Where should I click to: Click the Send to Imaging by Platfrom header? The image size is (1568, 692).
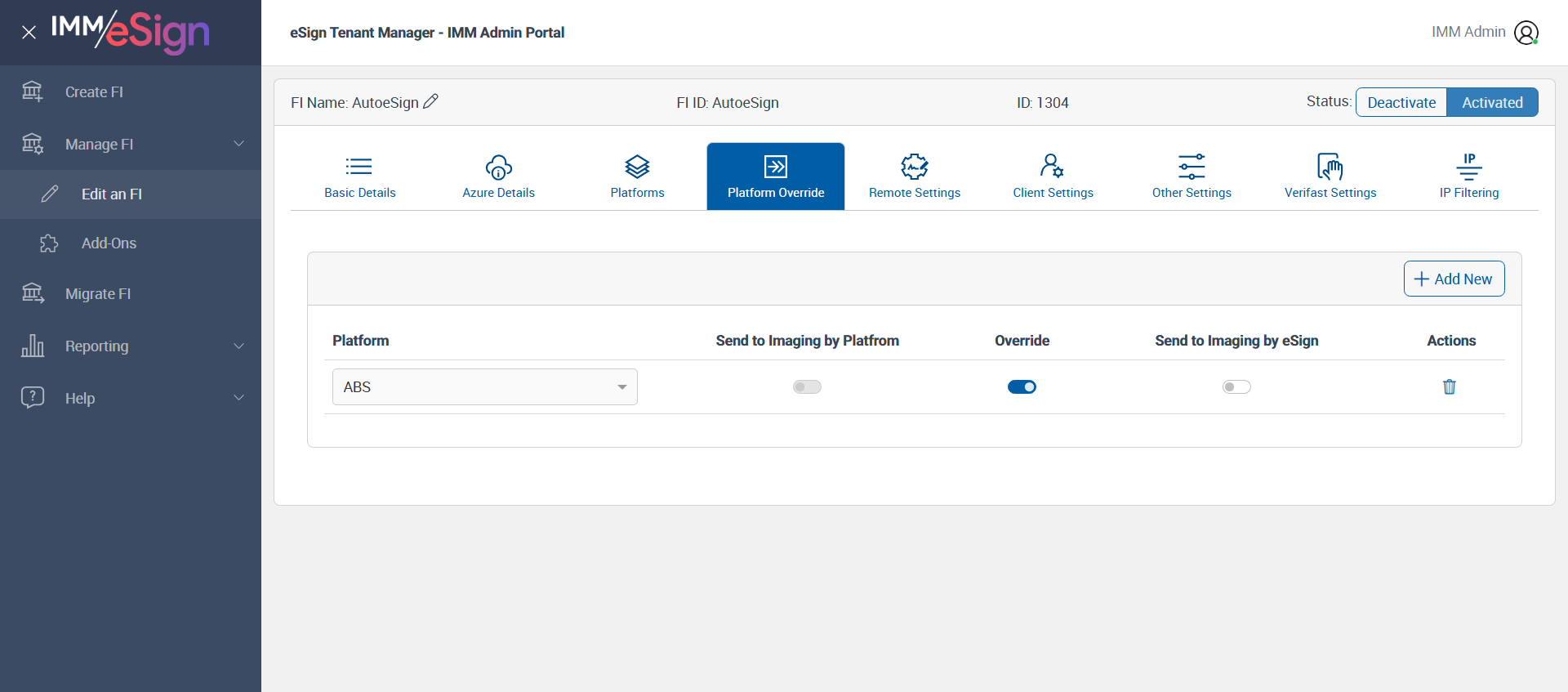(x=808, y=341)
